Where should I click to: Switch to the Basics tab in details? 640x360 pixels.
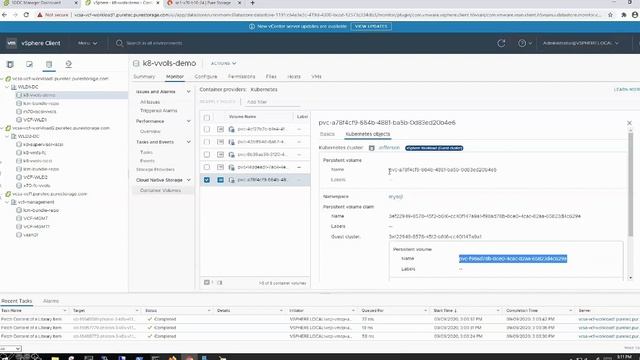[327, 134]
